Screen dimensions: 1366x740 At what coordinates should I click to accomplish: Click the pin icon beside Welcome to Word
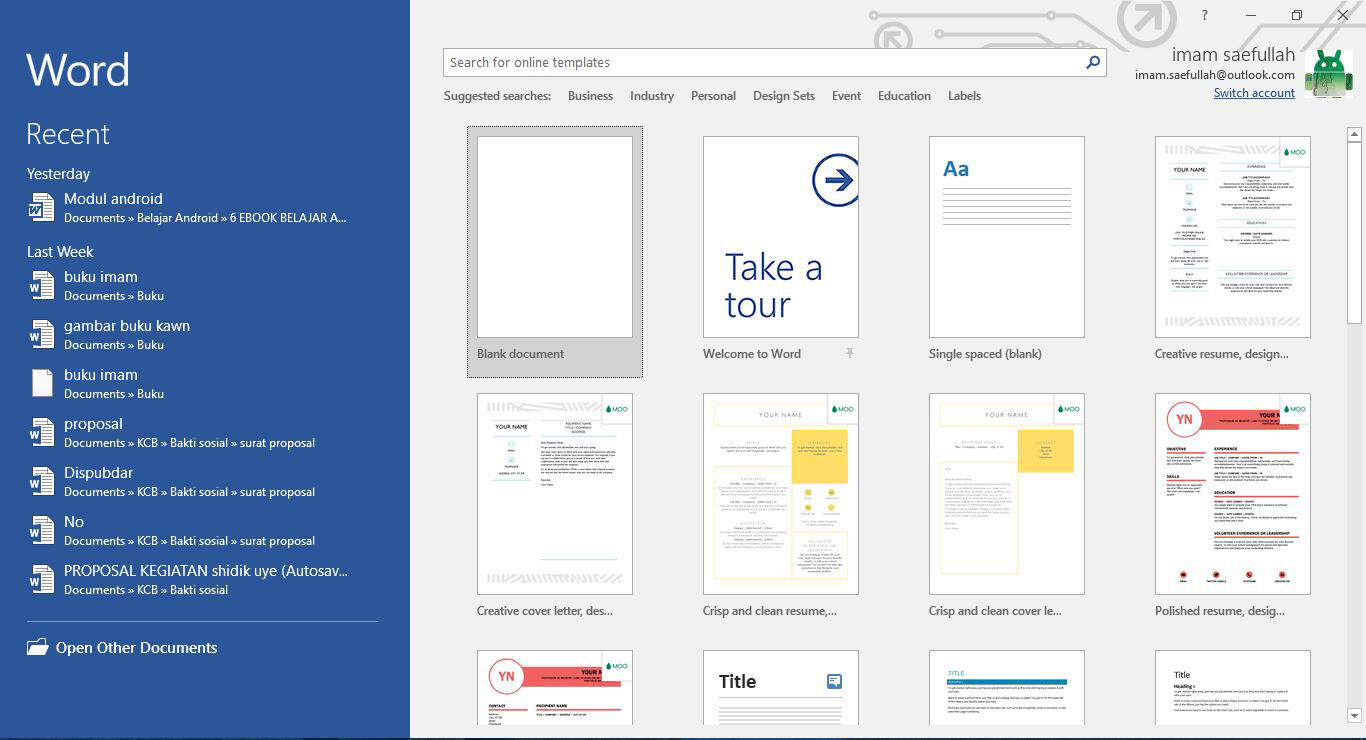pos(849,353)
